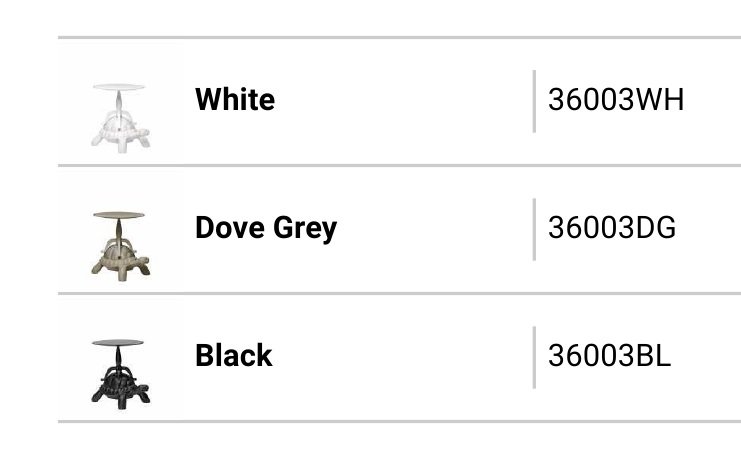Screen dimensions: 741x469
Task: Click the vertical divider in the White row
Action: 534,101
